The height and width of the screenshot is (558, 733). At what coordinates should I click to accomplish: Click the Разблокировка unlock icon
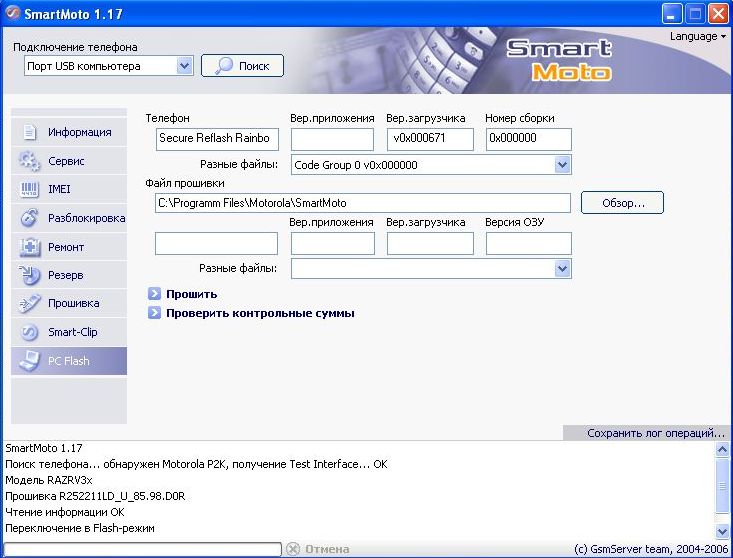(x=29, y=218)
